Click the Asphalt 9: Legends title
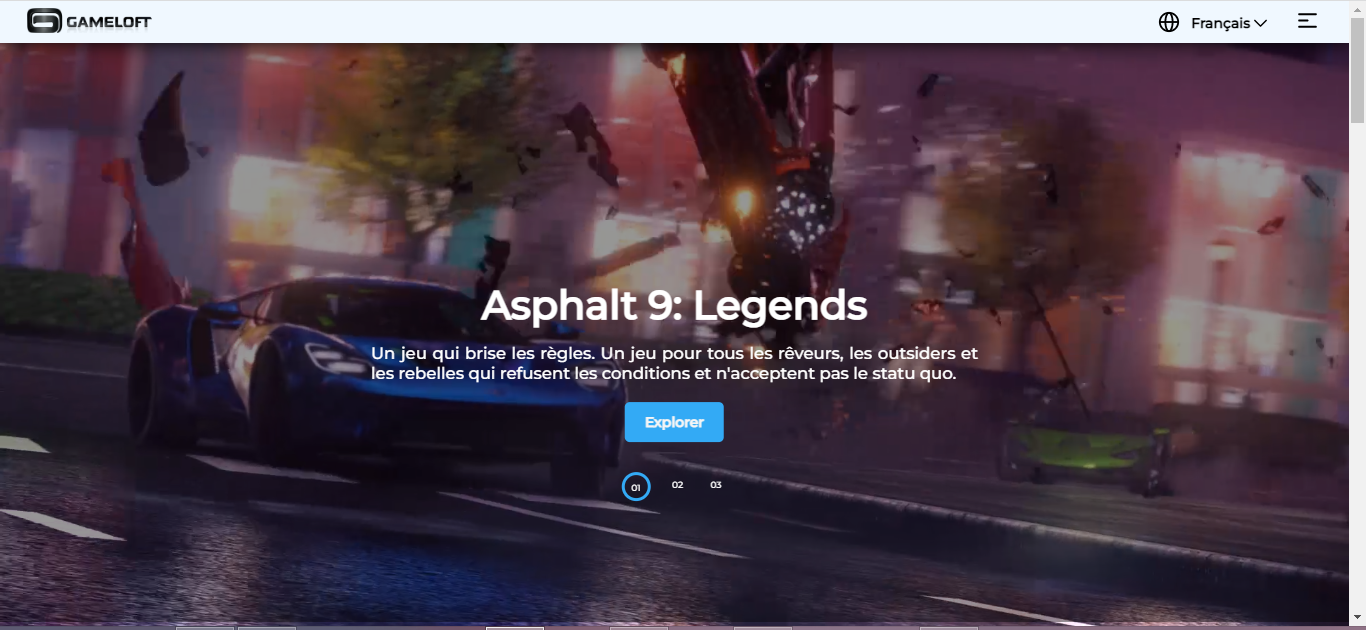This screenshot has width=1366, height=630. click(x=675, y=305)
